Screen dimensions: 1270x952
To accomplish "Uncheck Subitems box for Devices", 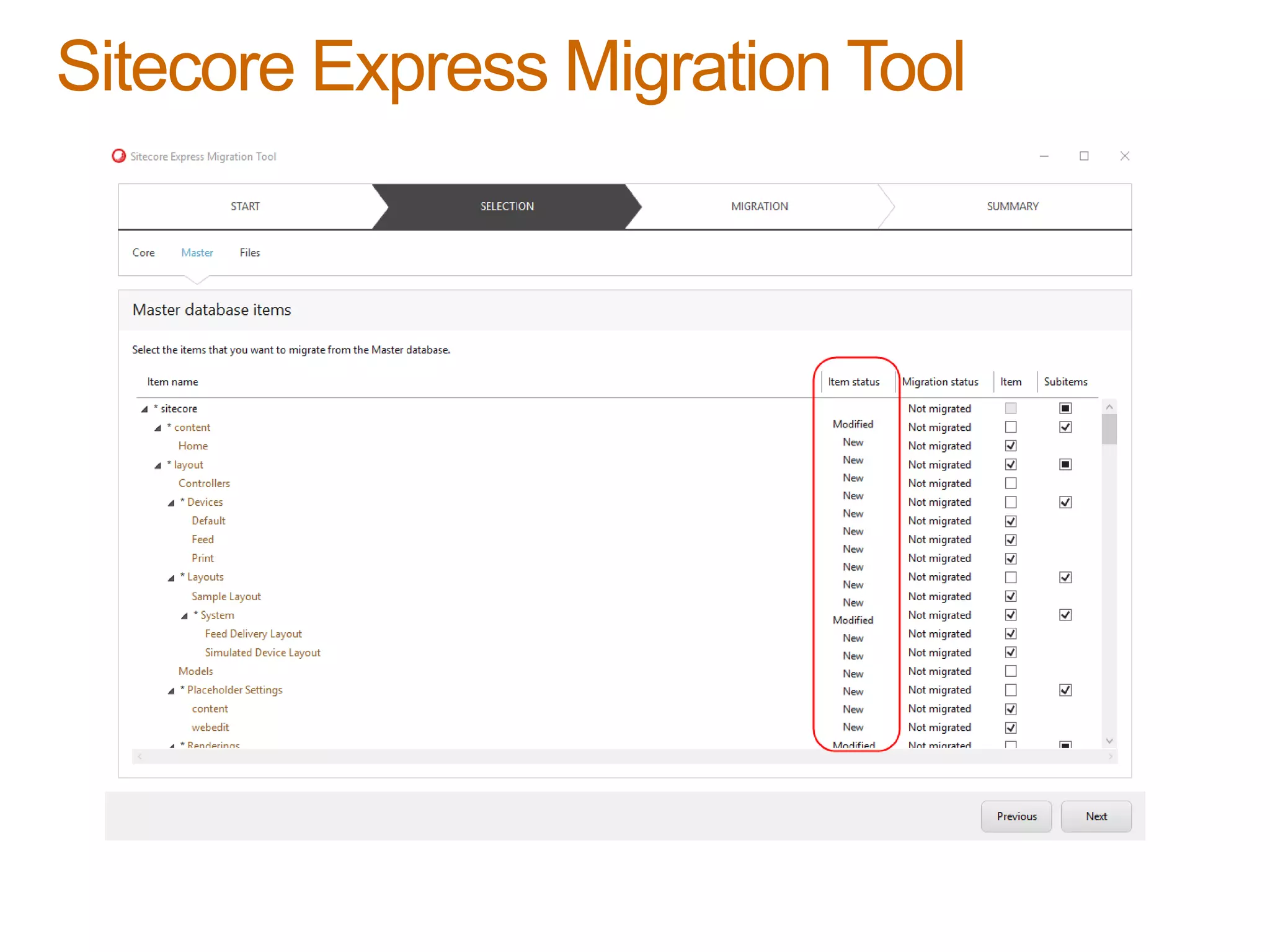I will (1065, 502).
